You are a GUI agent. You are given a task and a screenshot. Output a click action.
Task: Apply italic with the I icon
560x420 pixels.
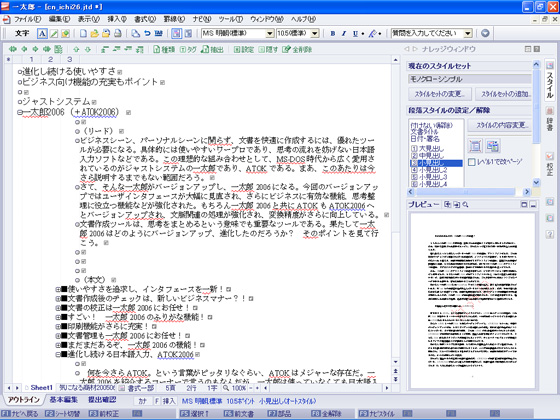point(344,34)
